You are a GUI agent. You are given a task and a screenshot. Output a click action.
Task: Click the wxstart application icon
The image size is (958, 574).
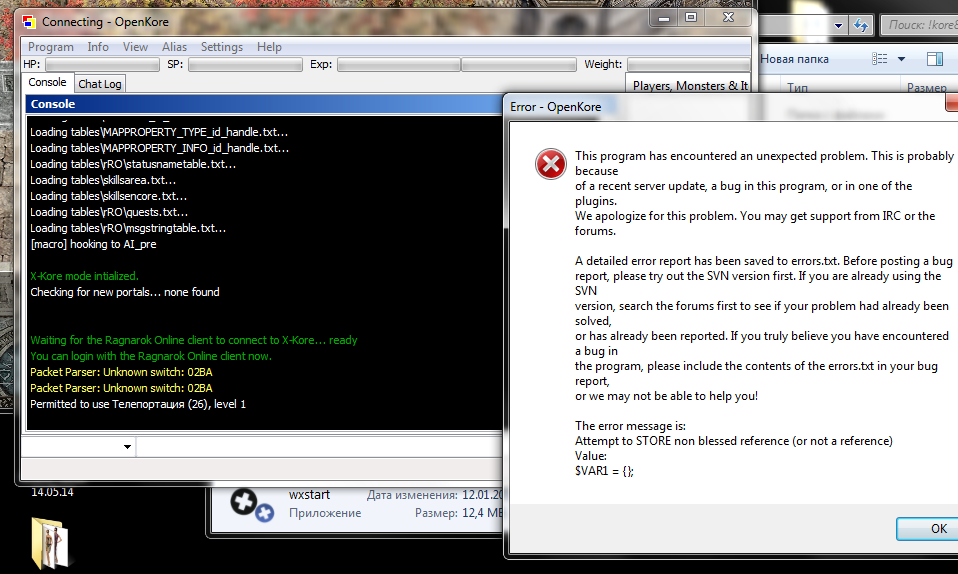coord(251,504)
